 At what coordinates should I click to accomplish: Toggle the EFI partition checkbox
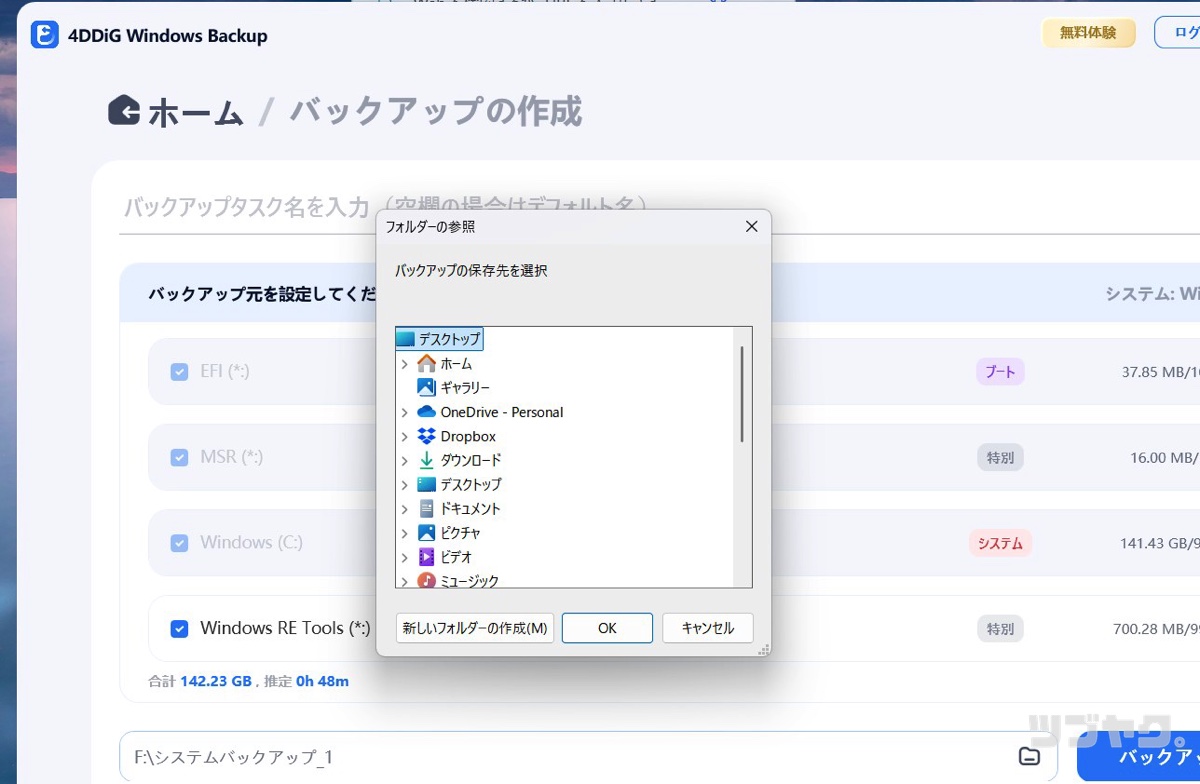tap(179, 372)
